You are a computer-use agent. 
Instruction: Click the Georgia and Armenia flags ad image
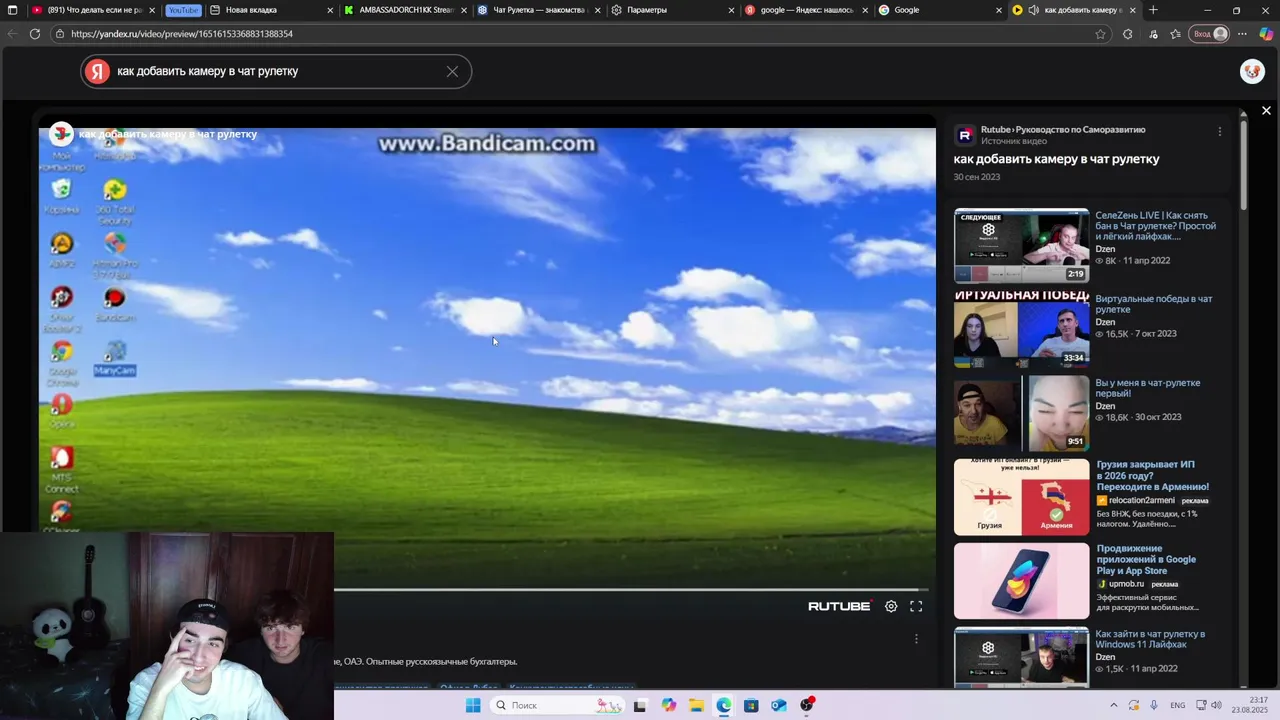(1021, 497)
